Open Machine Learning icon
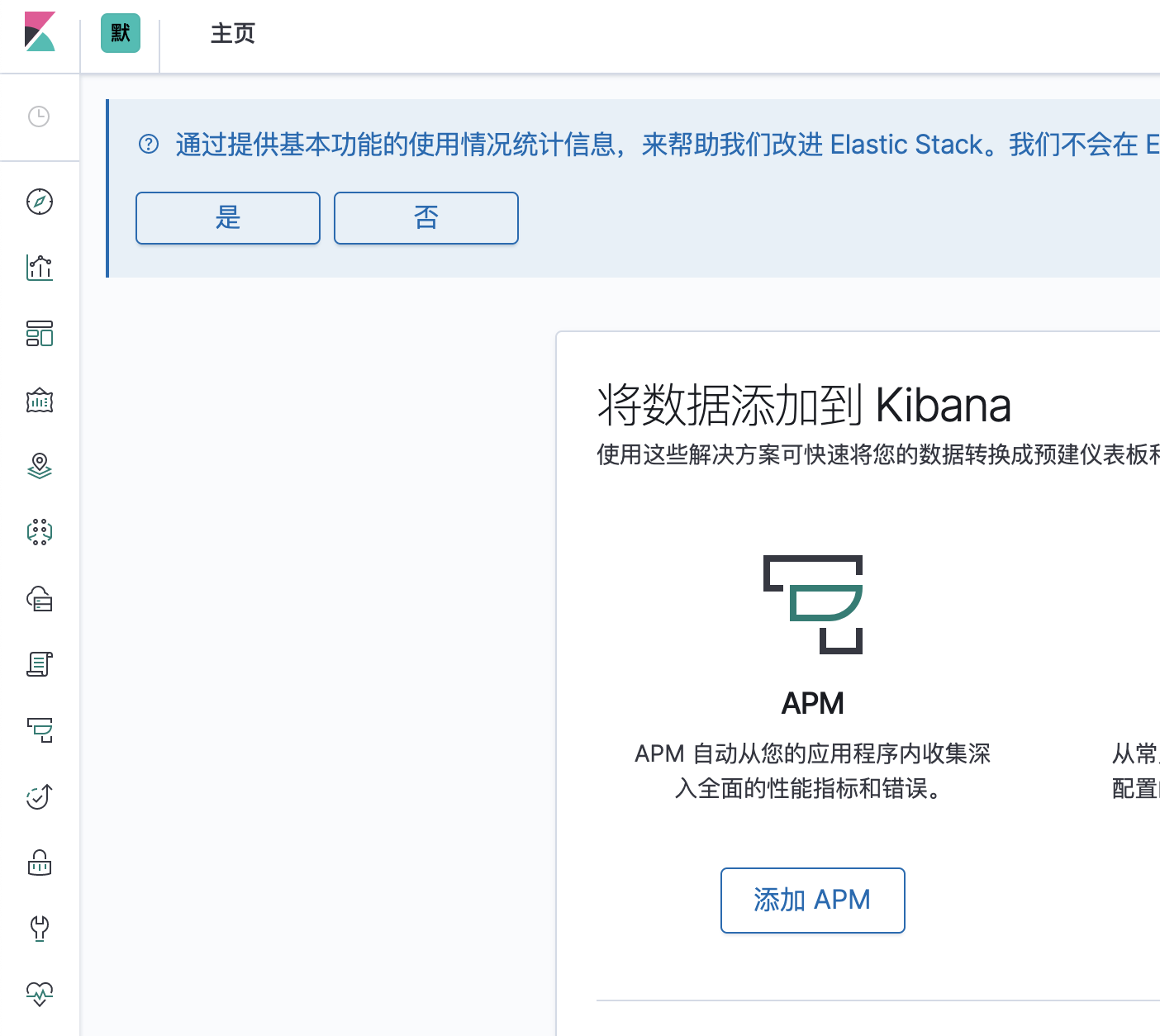 click(x=40, y=532)
